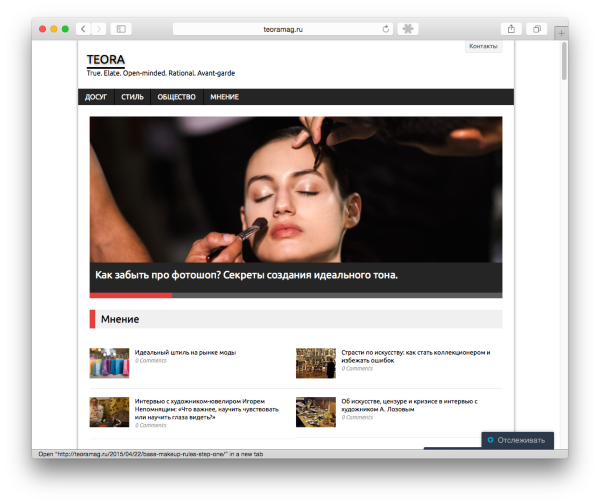
Task: Open interview with jeweler Игорь Непомнящий
Action: click(207, 409)
